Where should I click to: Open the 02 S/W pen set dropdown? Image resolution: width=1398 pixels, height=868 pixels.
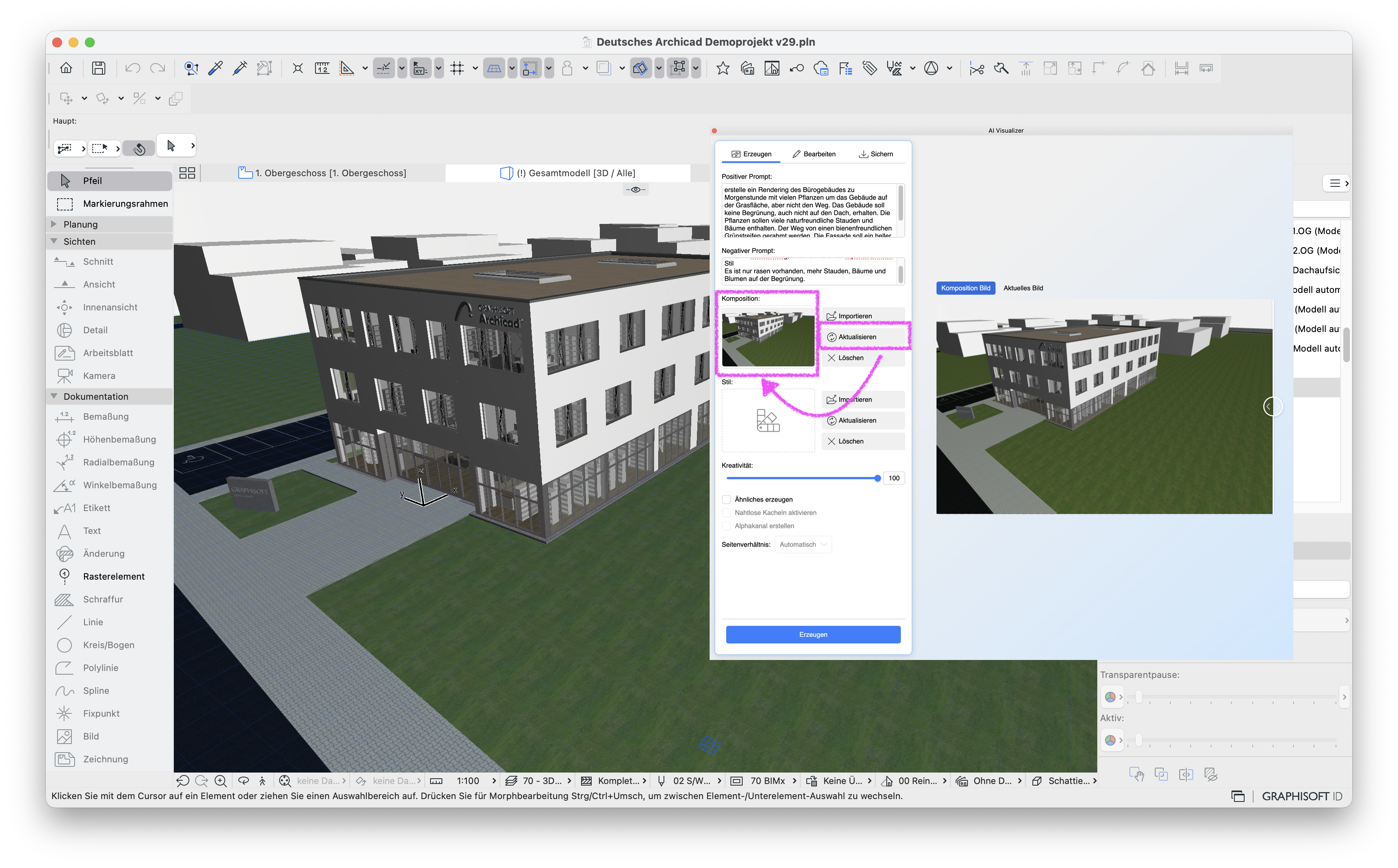689,781
